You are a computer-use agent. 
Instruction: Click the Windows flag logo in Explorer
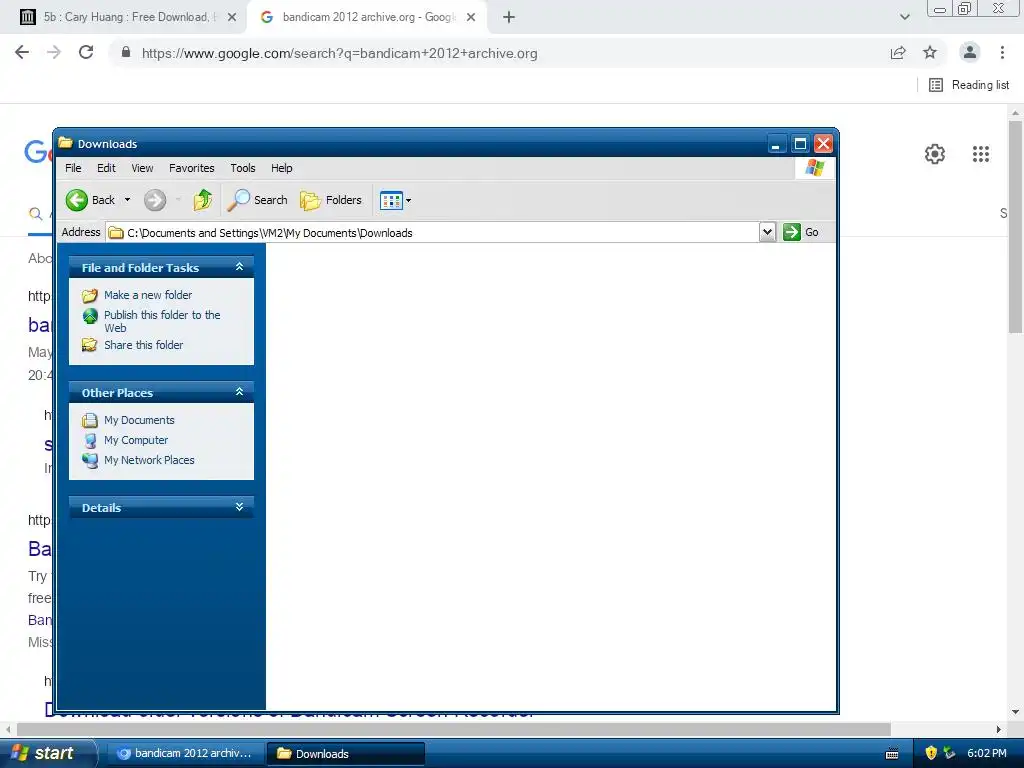pyautogui.click(x=814, y=168)
